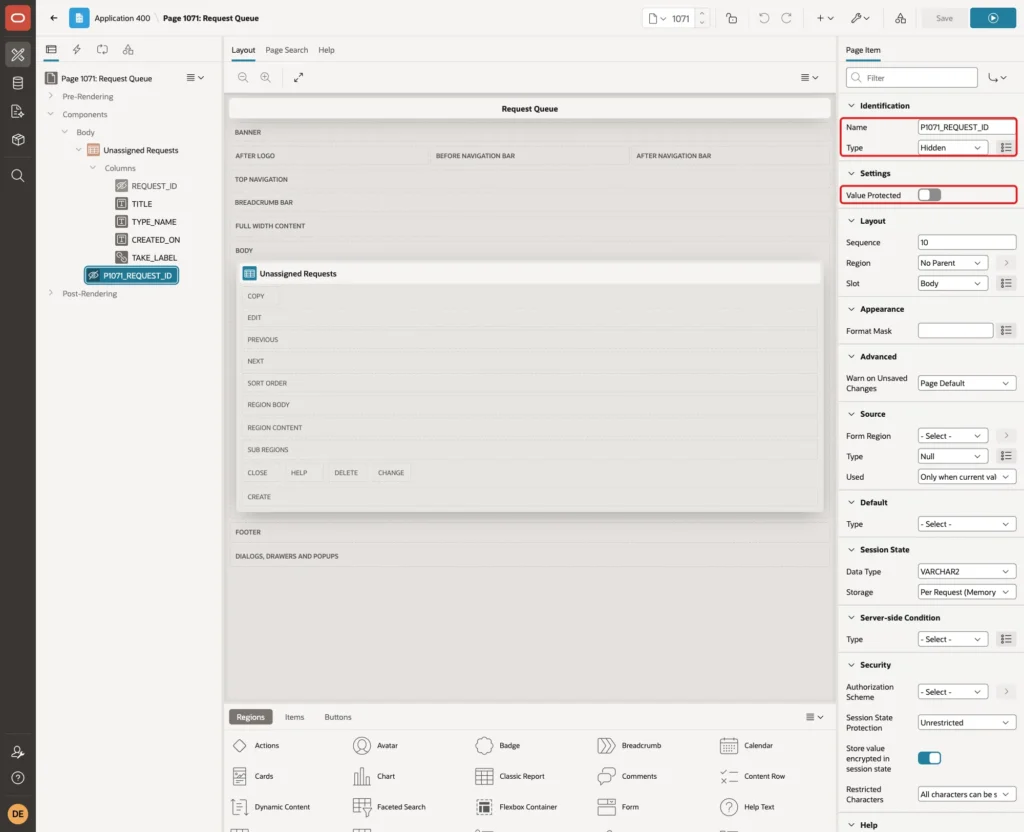Switch to Shared Components tab icon
The width and height of the screenshot is (1024, 832).
click(128, 50)
